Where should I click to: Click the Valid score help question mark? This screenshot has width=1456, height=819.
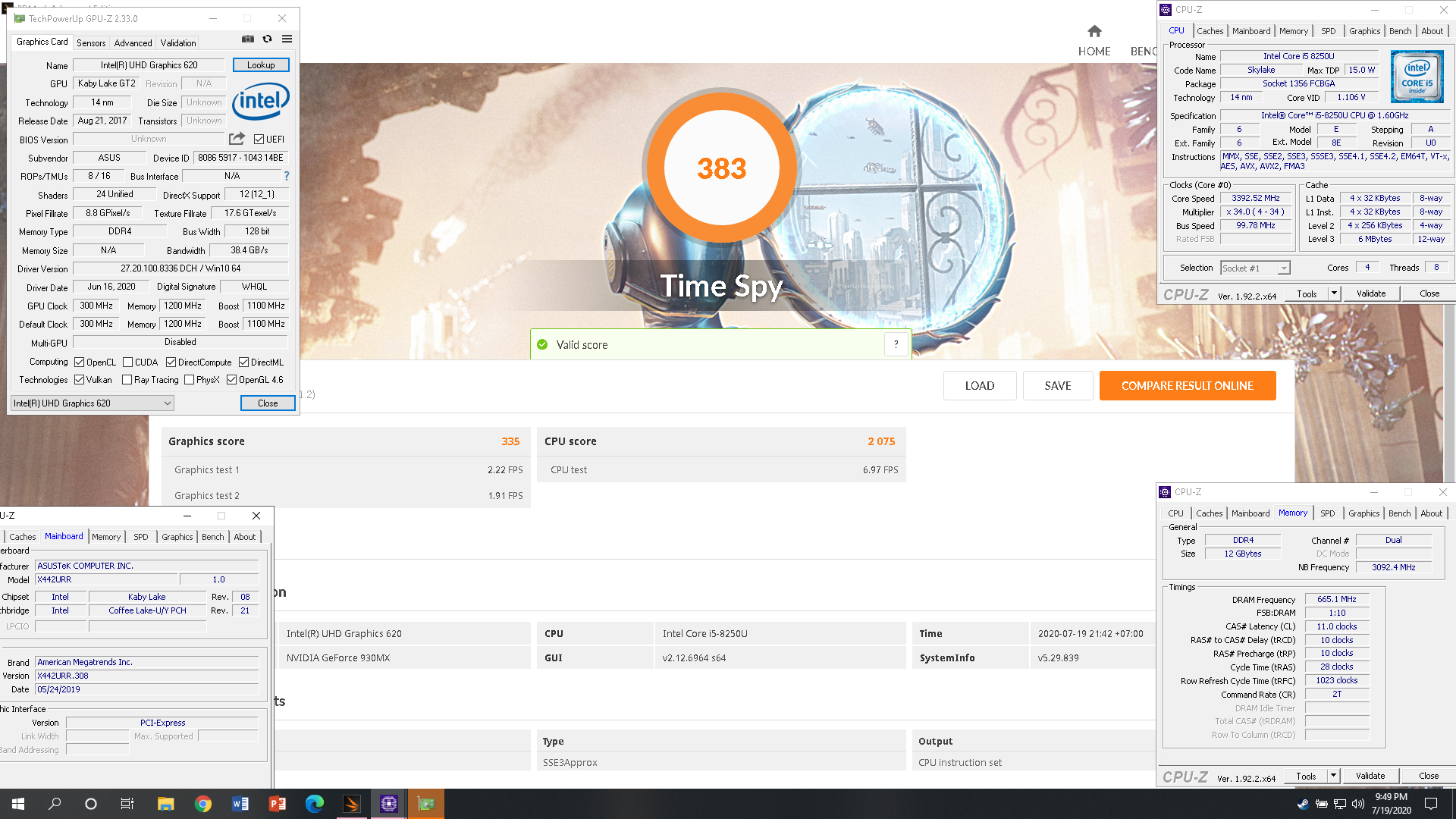click(x=896, y=344)
